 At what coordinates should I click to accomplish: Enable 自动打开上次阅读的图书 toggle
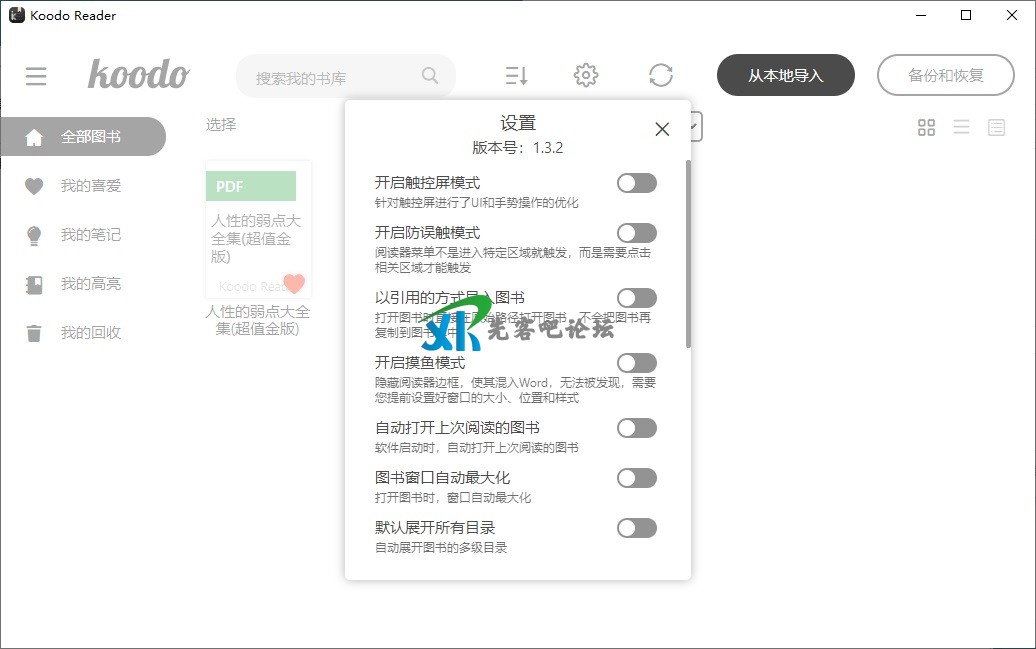tap(637, 428)
